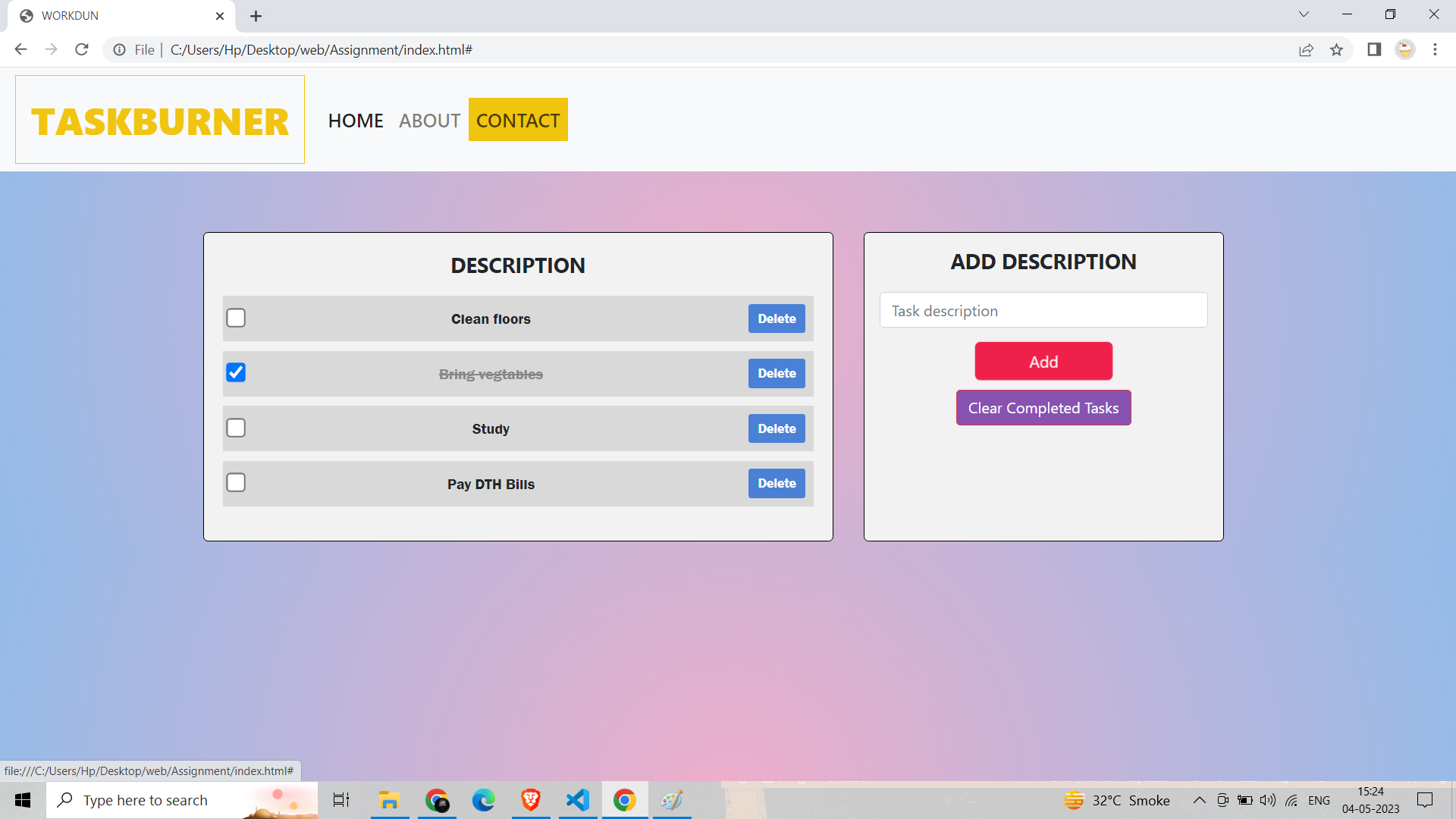The image size is (1456, 819).
Task: Mark Pay DTH Bills as completed
Action: click(x=236, y=482)
